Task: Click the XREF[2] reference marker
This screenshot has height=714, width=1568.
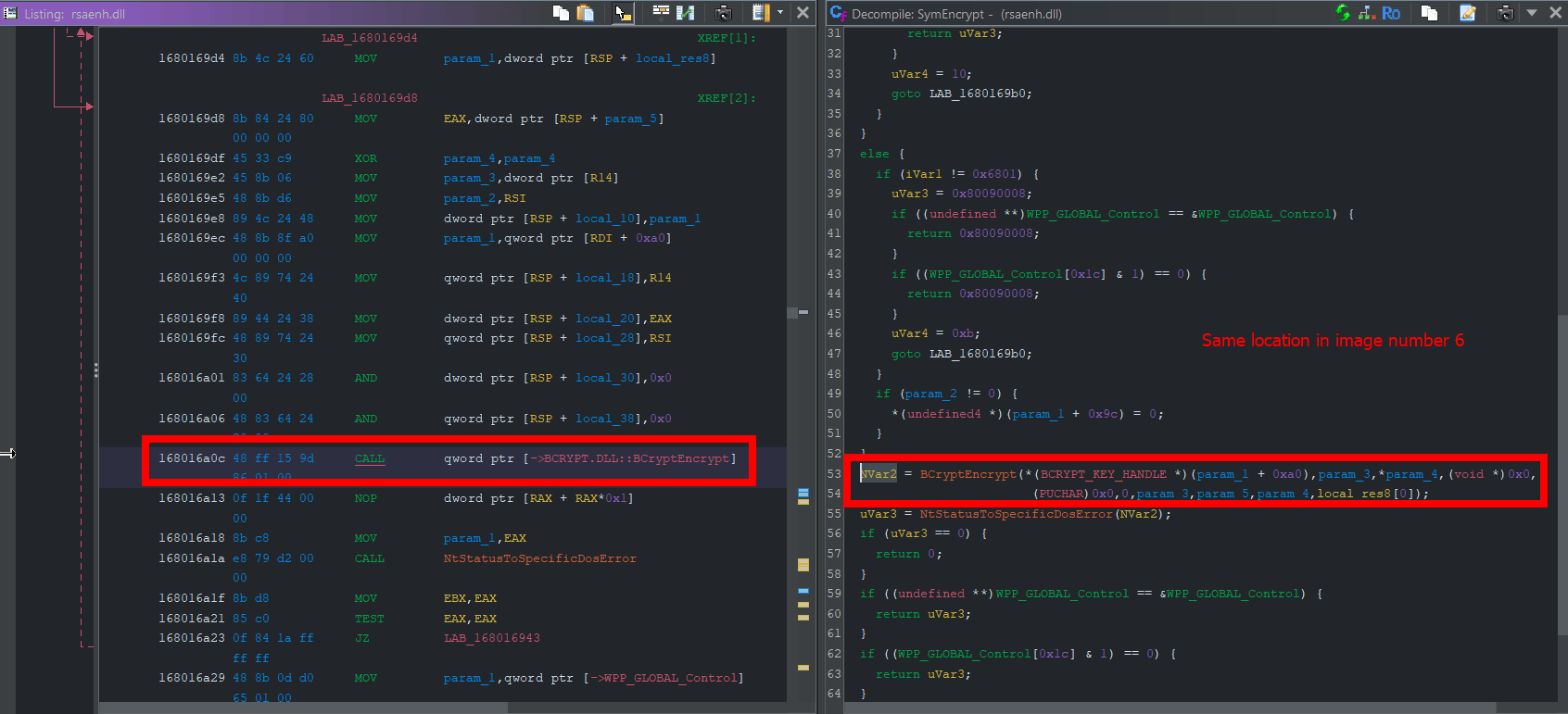Action: (727, 98)
